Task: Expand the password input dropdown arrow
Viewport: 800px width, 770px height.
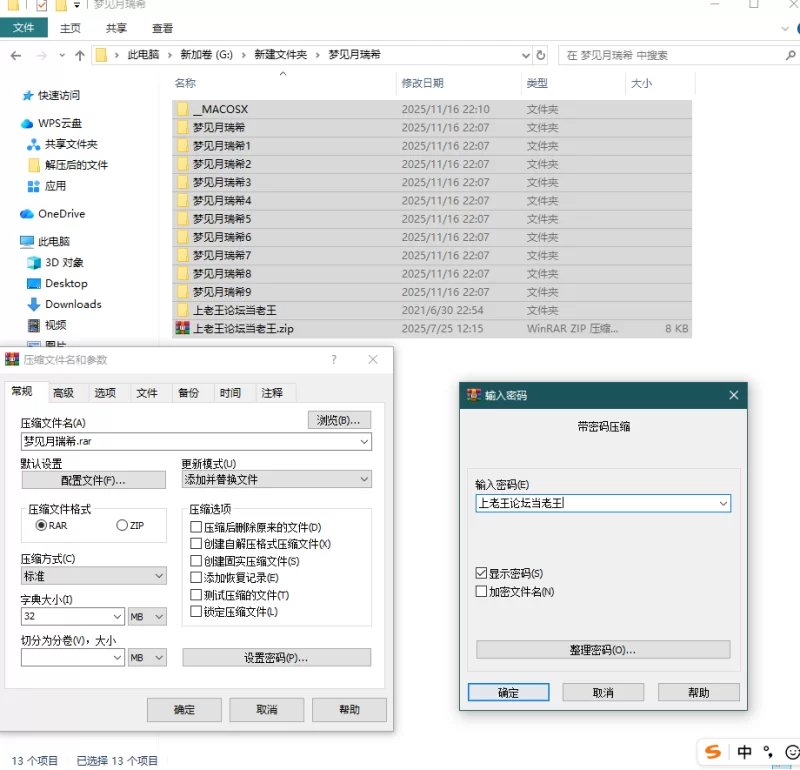Action: click(x=723, y=504)
